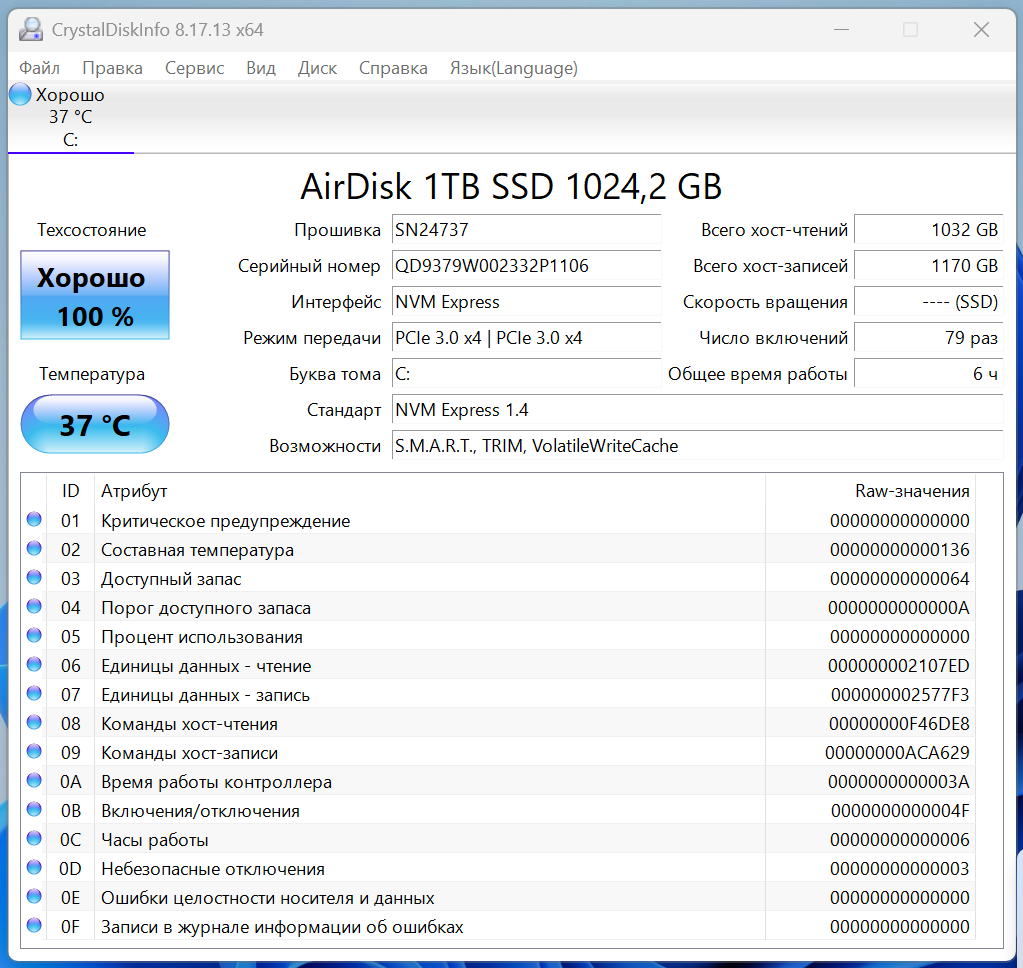Click the Прошивка field showing SN24737
1023x968 pixels.
(527, 230)
